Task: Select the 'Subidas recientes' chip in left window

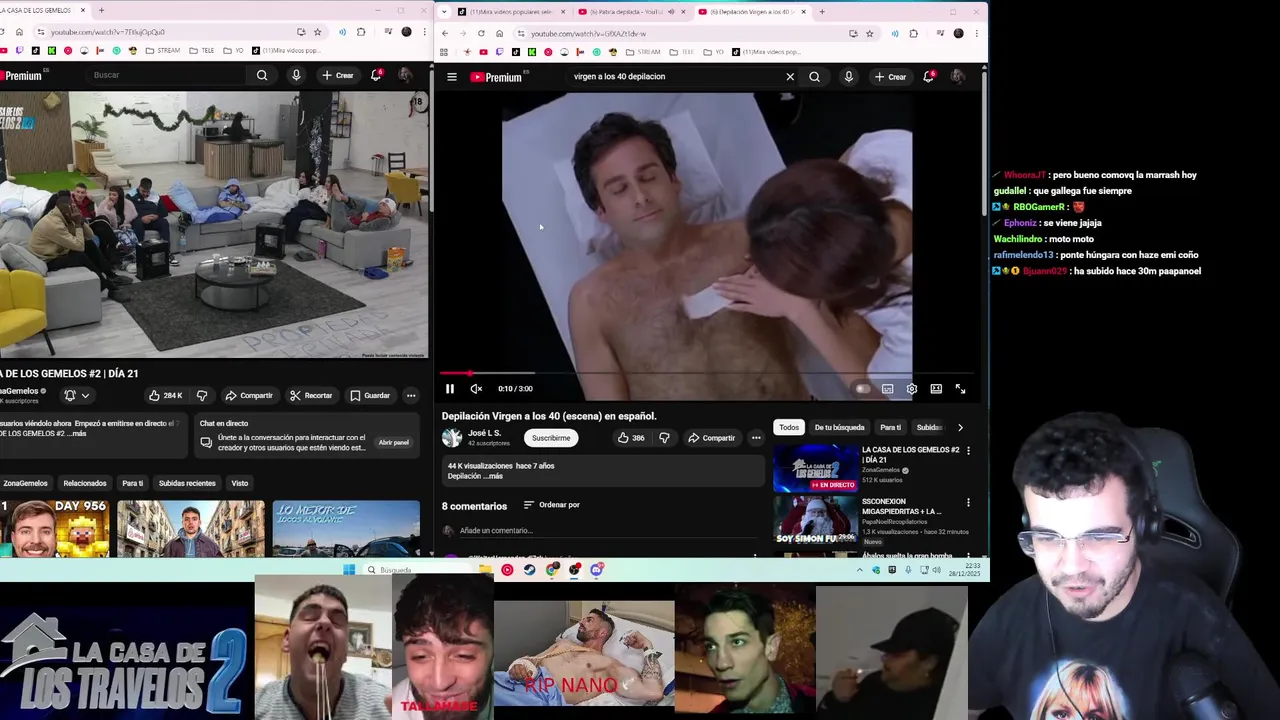Action: point(187,484)
